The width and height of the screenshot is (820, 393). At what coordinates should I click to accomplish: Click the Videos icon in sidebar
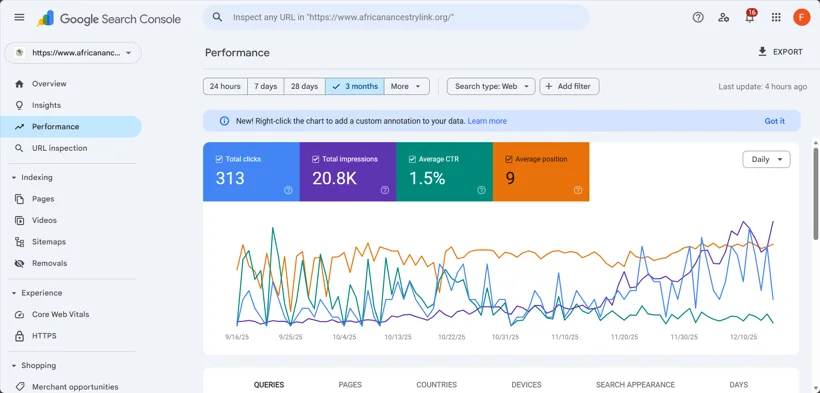[19, 220]
